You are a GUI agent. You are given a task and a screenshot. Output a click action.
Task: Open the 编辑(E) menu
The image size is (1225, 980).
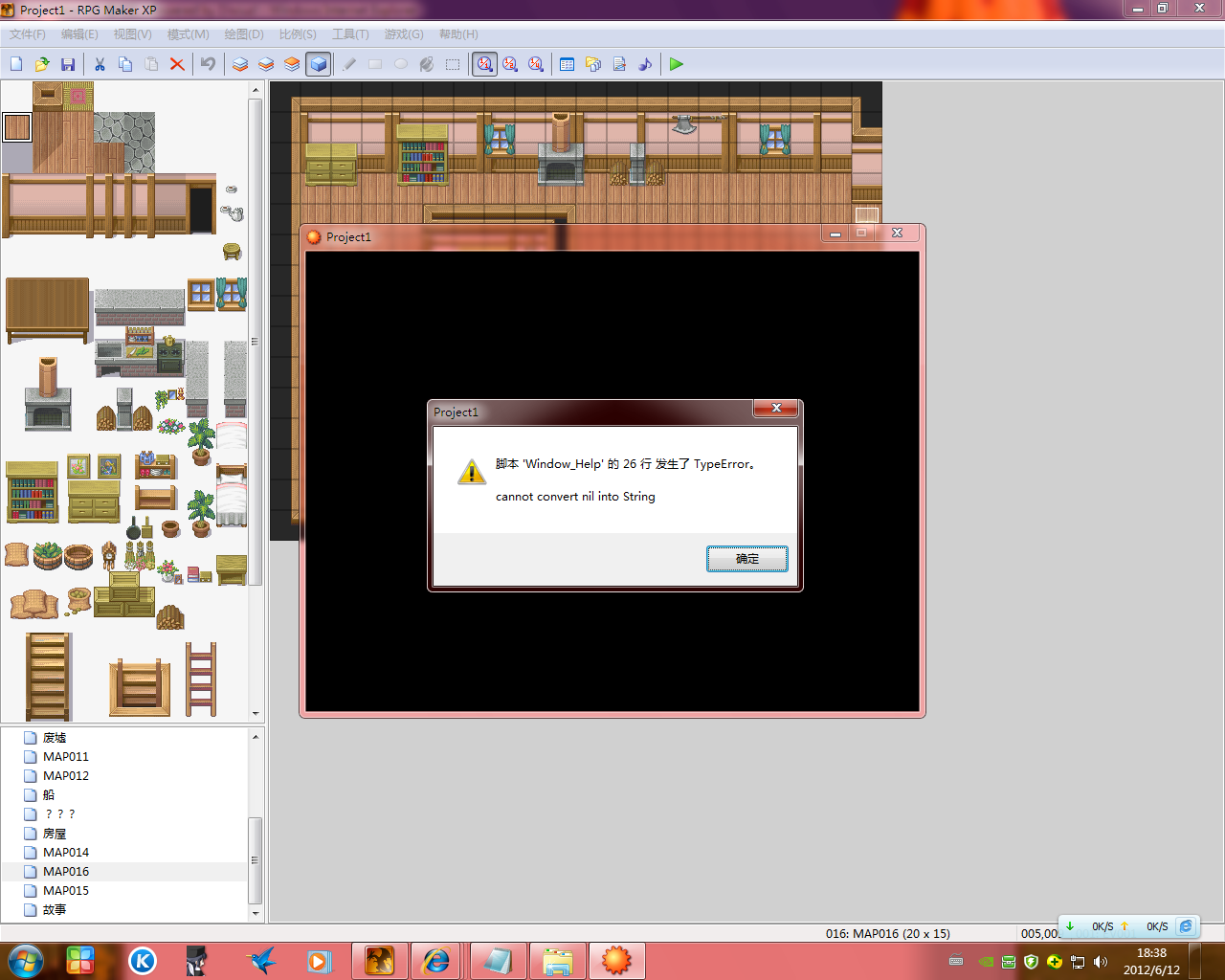[x=79, y=34]
